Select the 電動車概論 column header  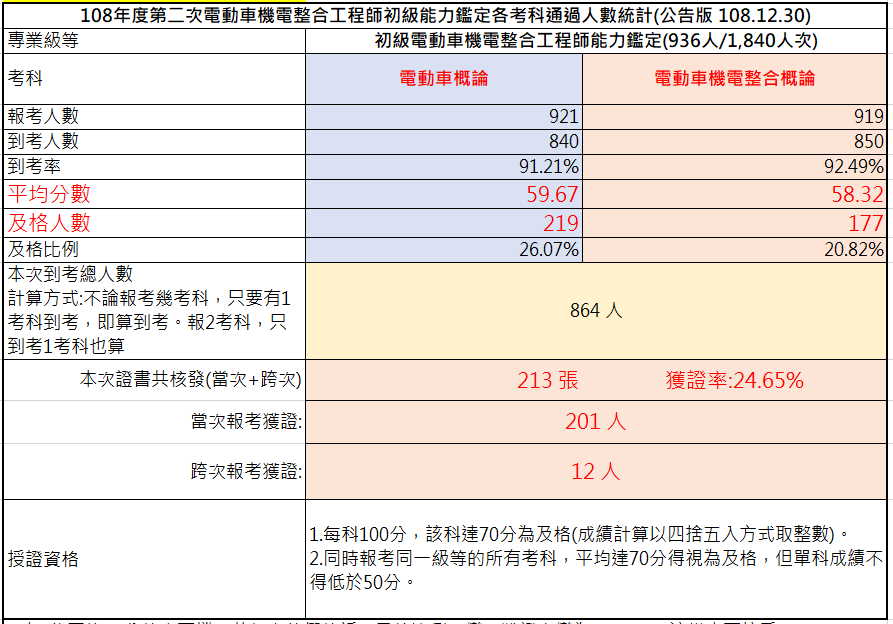click(x=443, y=80)
